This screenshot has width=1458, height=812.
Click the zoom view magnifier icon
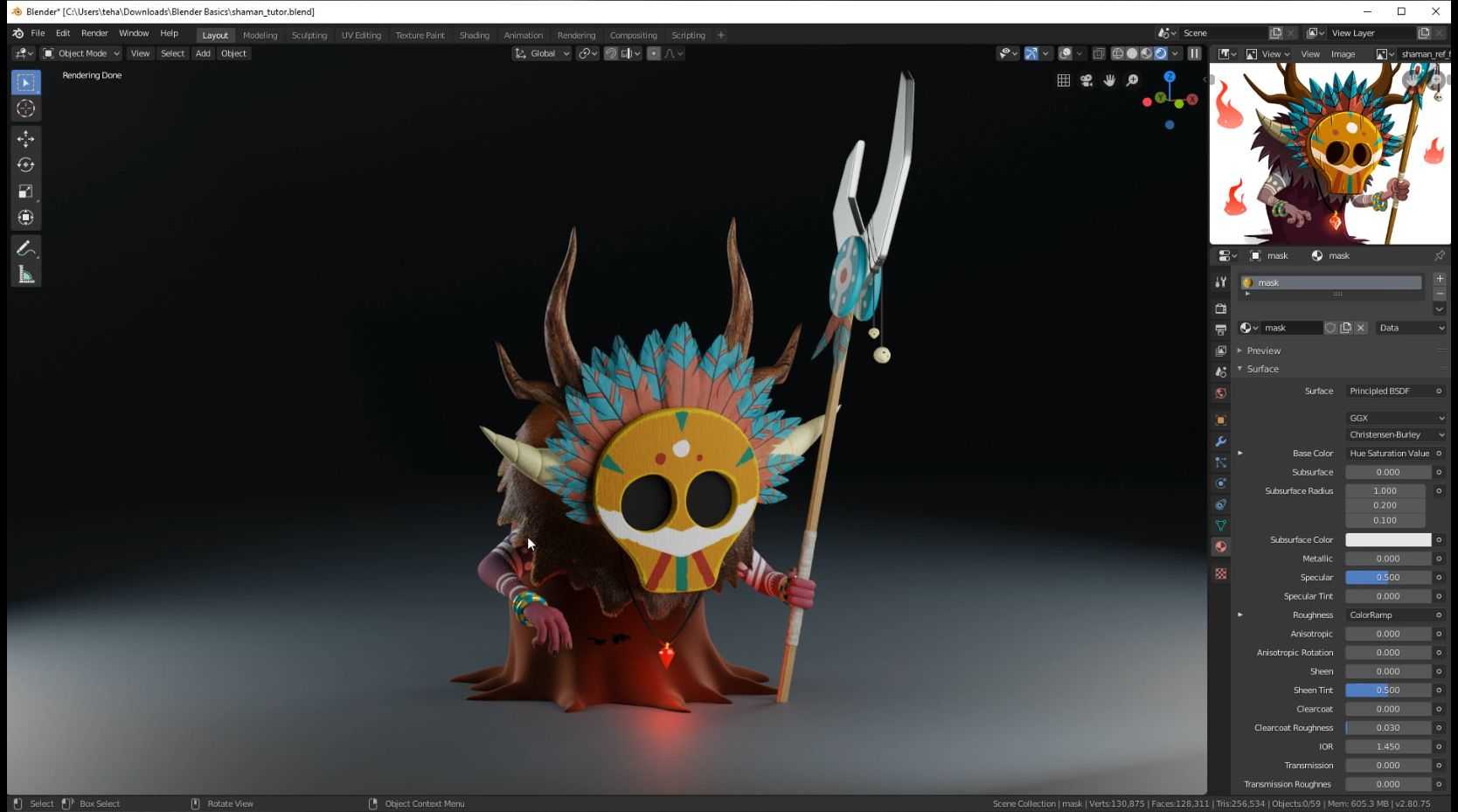click(x=1132, y=80)
